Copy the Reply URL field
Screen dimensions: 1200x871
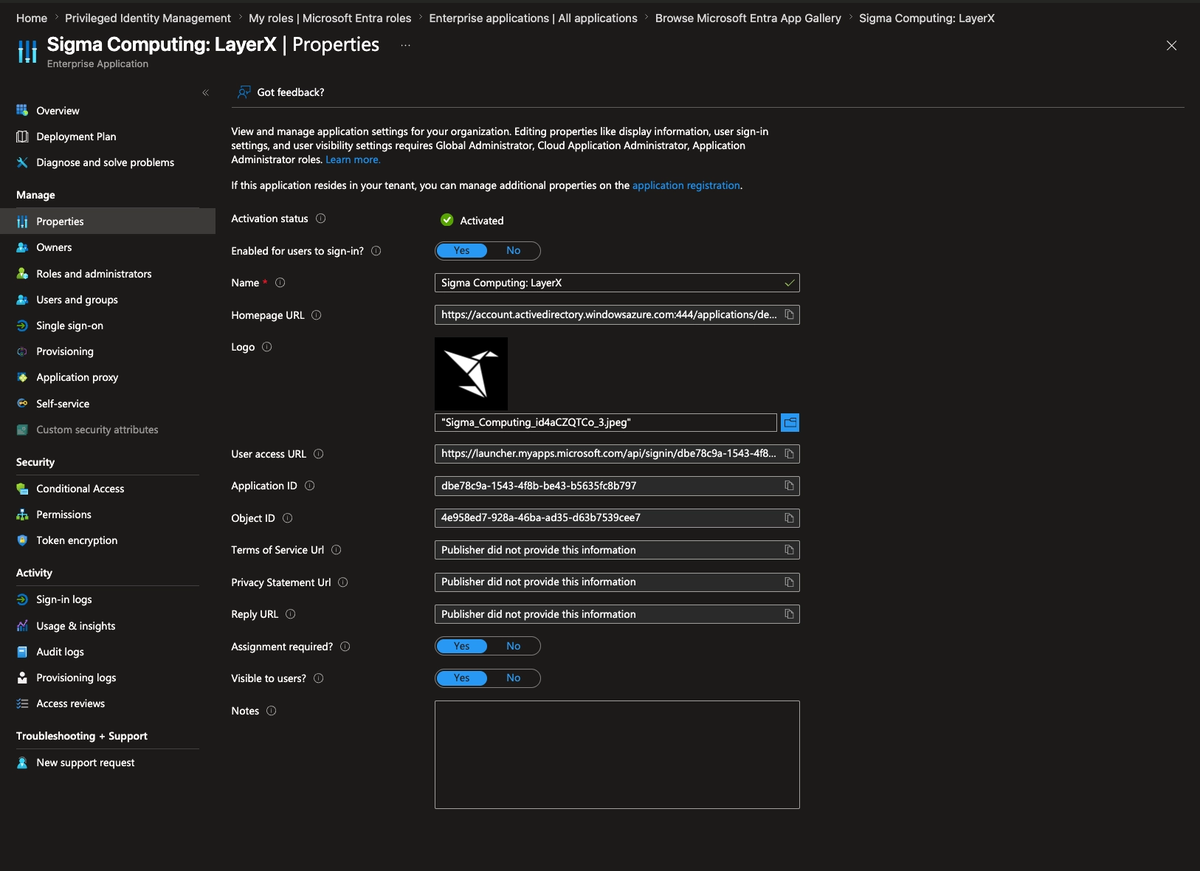pos(789,614)
